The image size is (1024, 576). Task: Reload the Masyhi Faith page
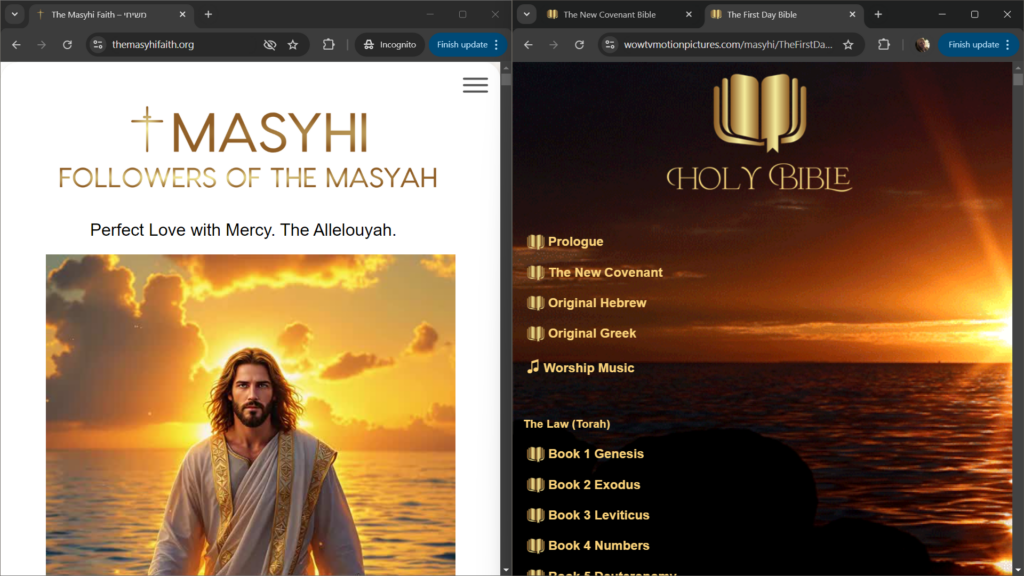point(67,45)
